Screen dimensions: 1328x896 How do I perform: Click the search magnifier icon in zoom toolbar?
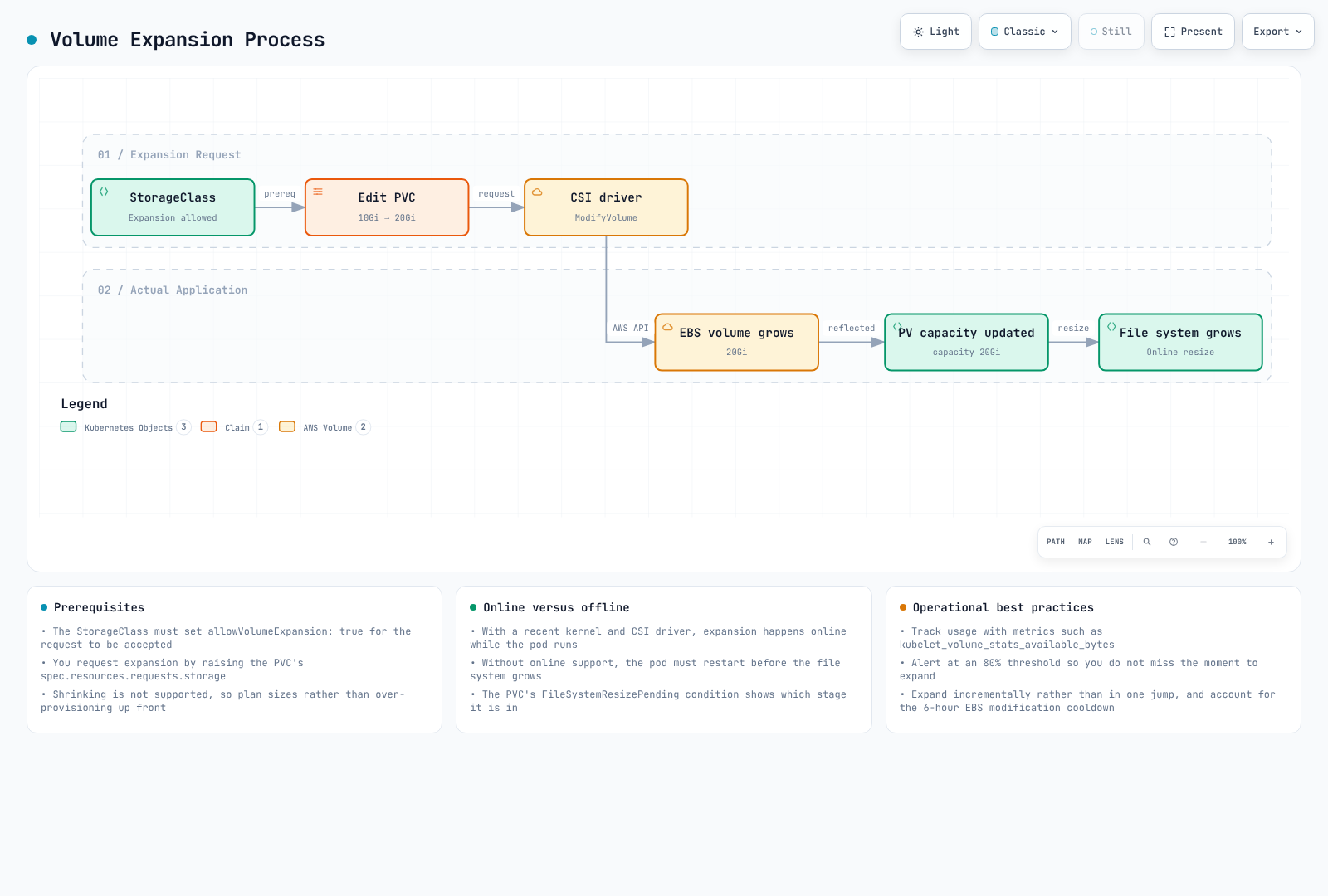point(1147,542)
